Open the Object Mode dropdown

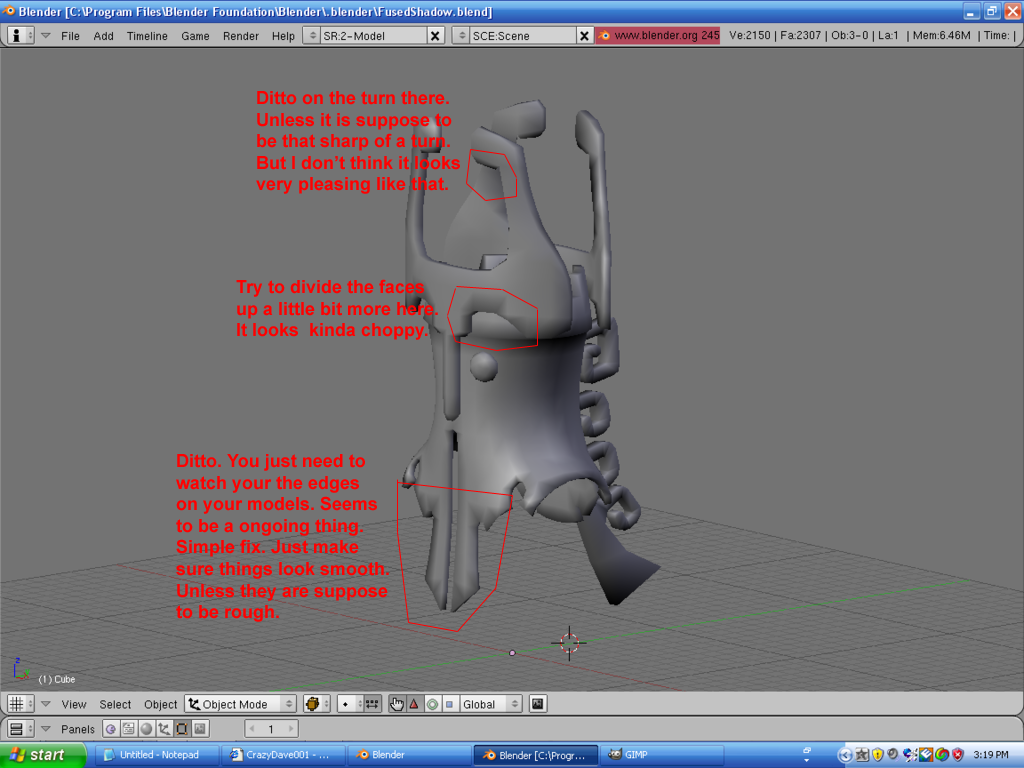click(241, 704)
